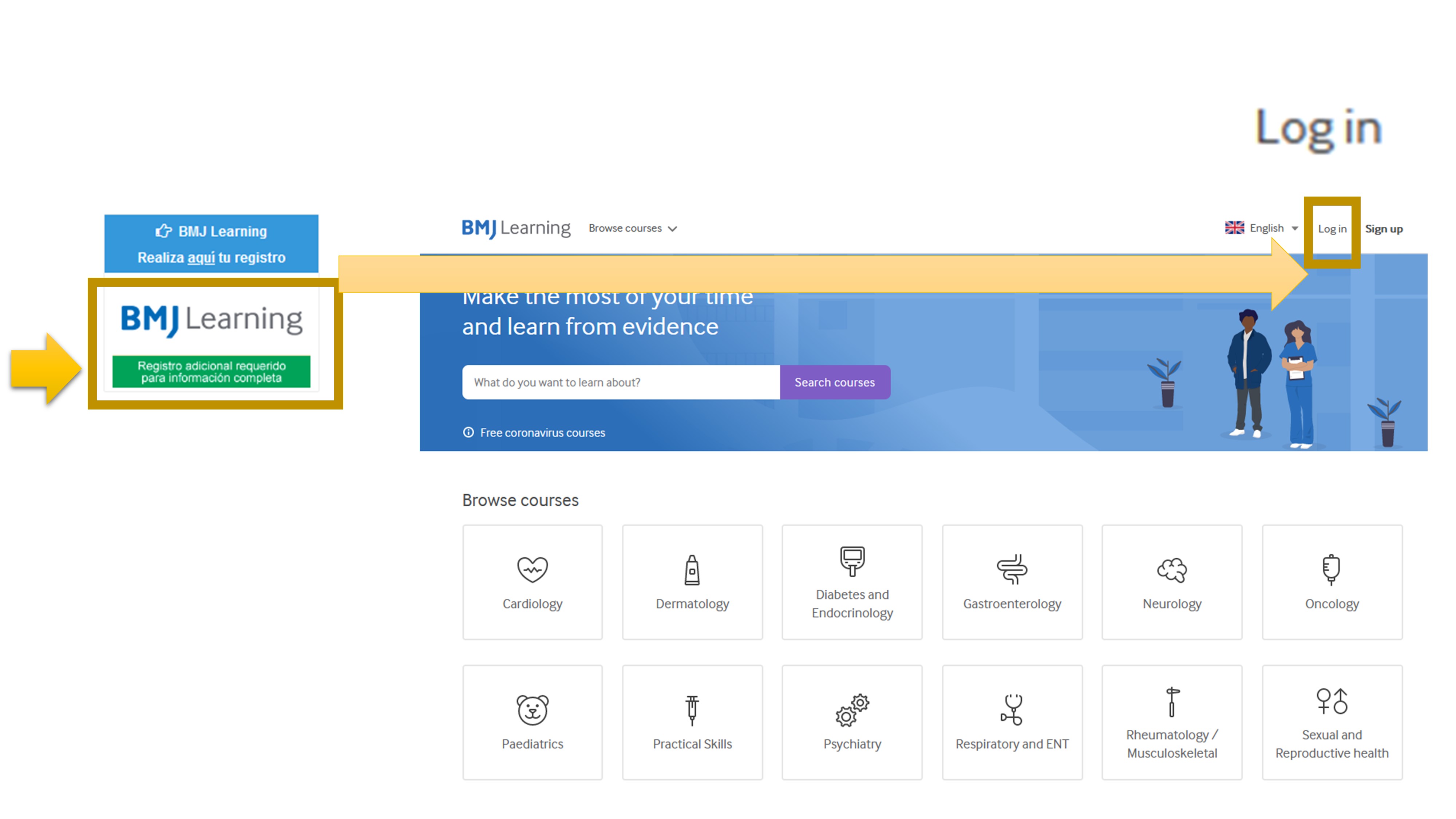Expand the Browse courses dropdown menu
The width and height of the screenshot is (1456, 819).
click(633, 228)
